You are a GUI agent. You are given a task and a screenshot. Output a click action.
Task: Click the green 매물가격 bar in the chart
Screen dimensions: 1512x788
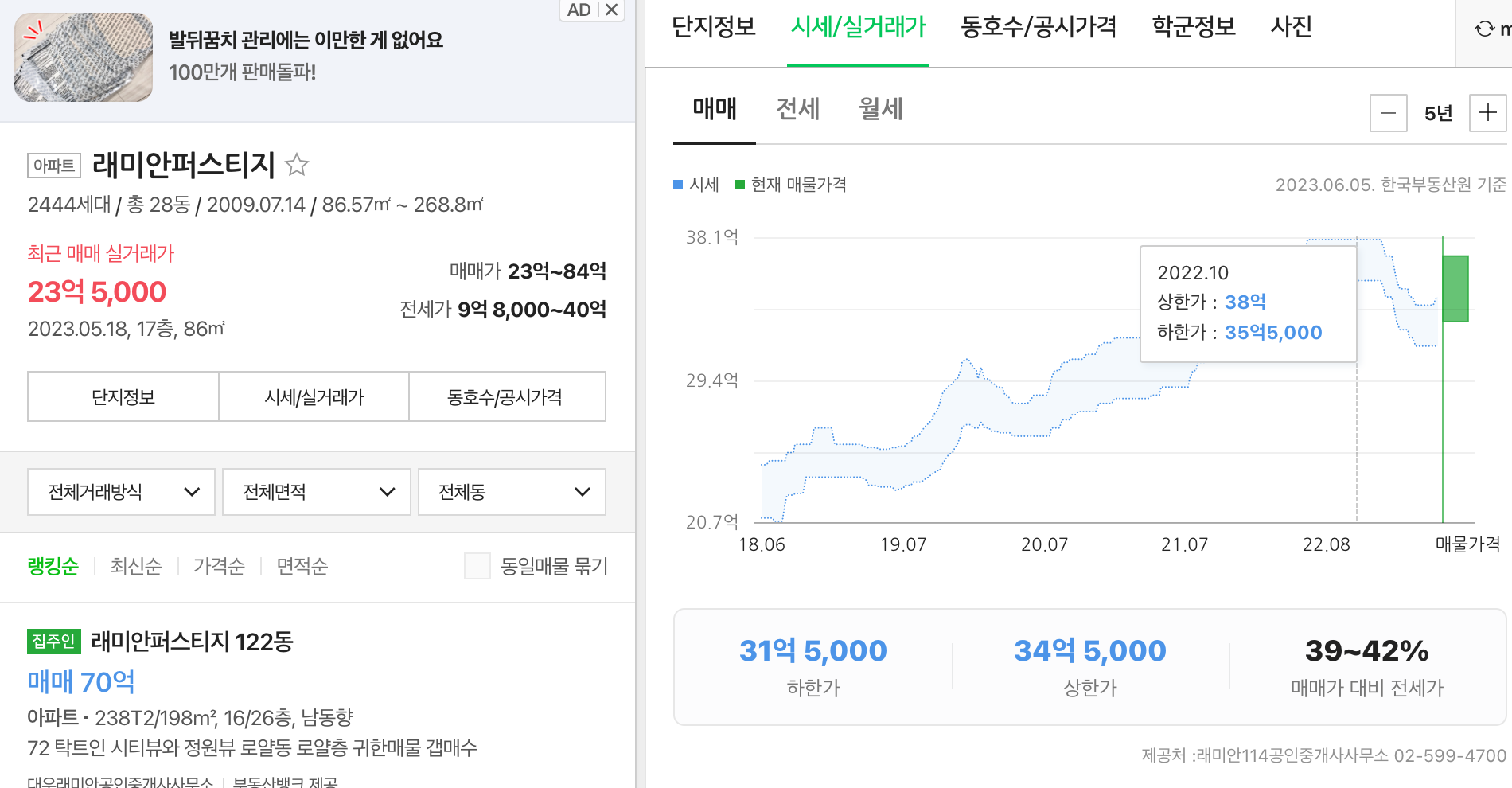(1455, 289)
